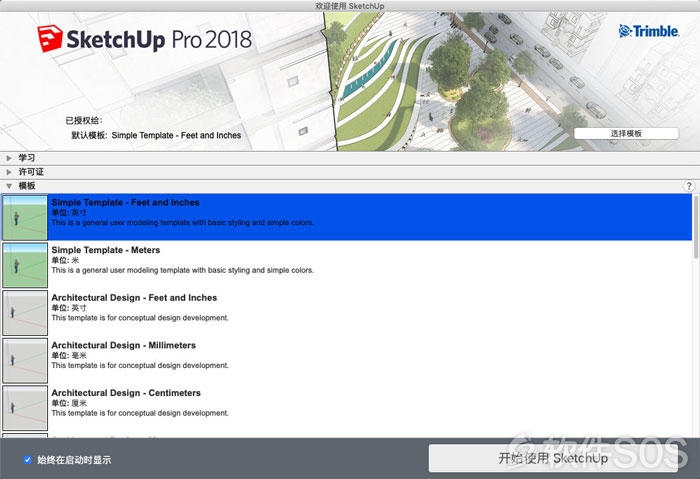
Task: Click the 选择模板 button
Action: (626, 133)
